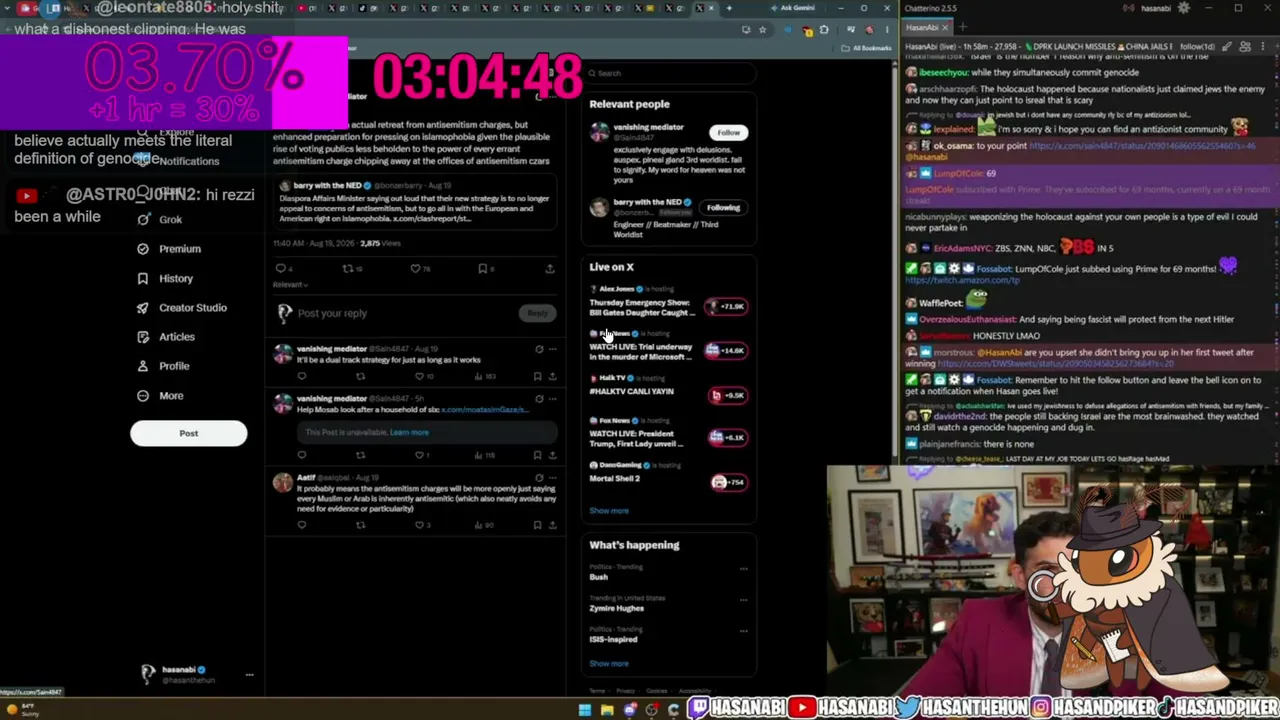Reply to Aatif's comment
The width and height of the screenshot is (1280, 720).
coord(302,525)
